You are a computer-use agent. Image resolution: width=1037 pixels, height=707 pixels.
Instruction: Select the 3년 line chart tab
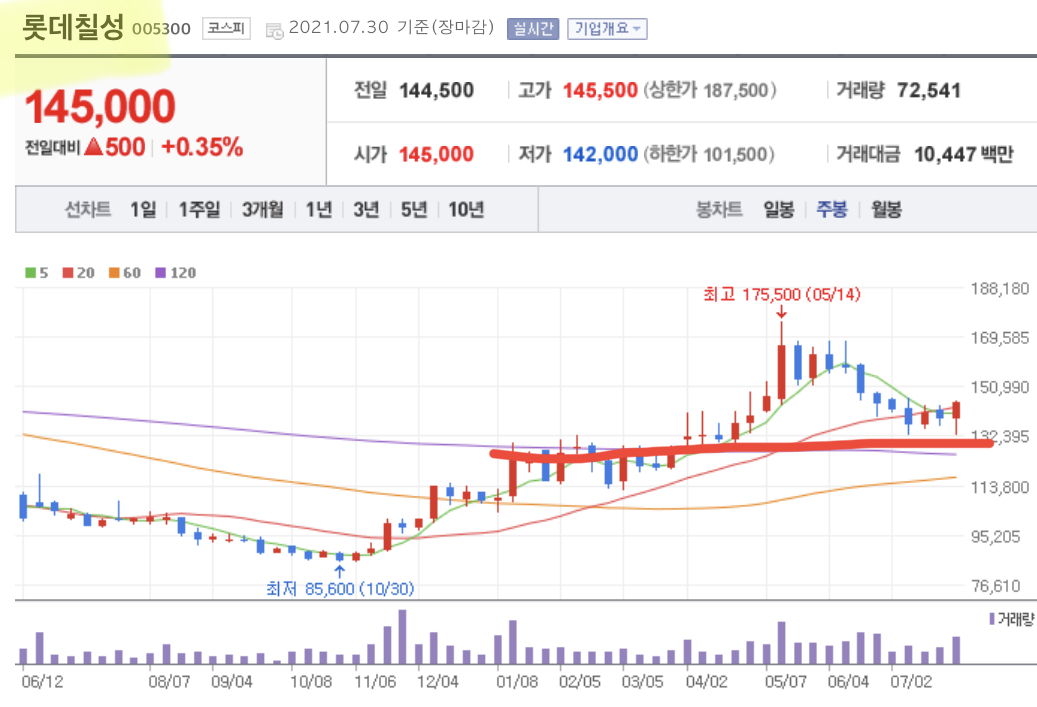[x=366, y=210]
